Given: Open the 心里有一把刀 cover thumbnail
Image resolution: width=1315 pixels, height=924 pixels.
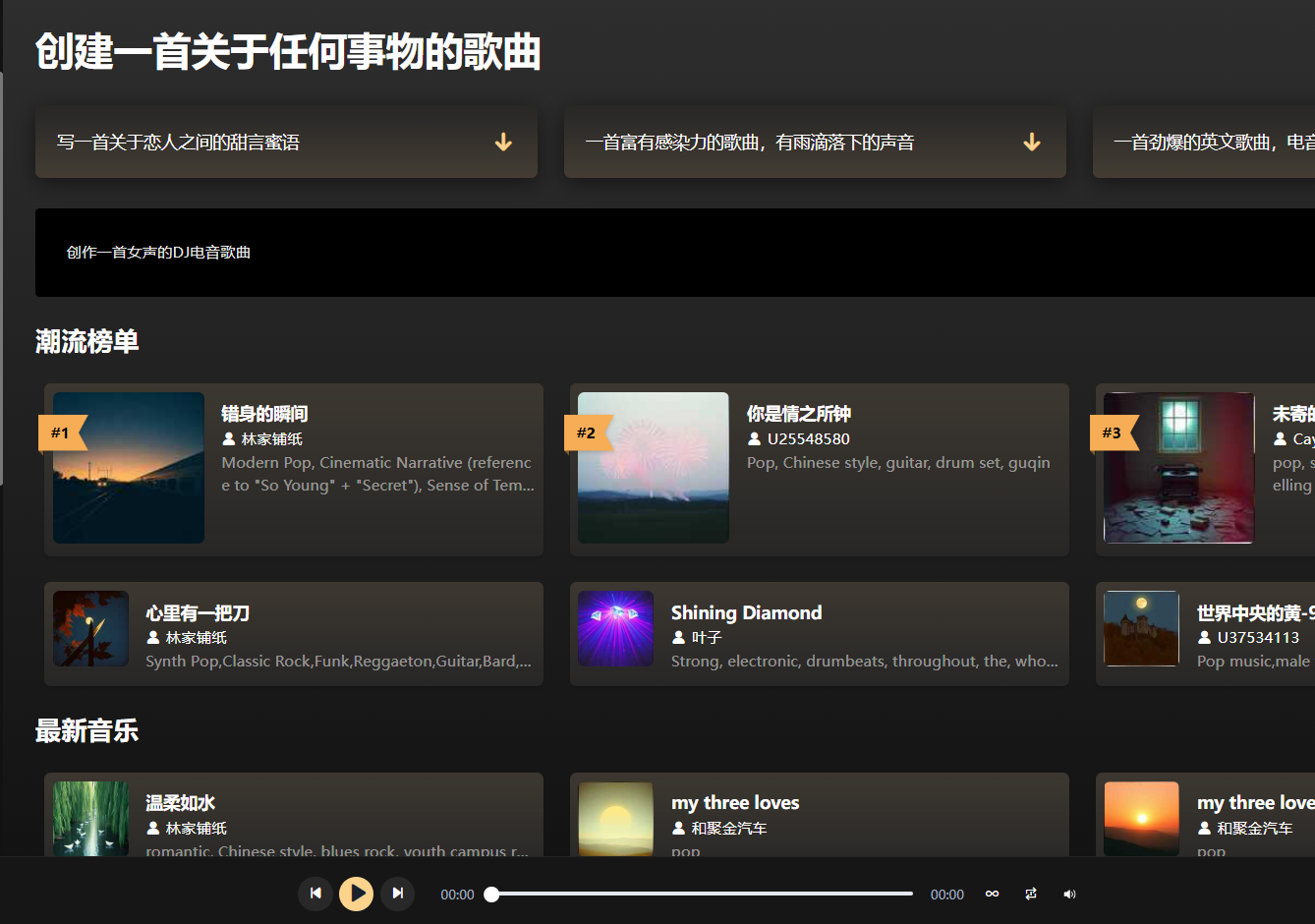Looking at the screenshot, I should (90, 629).
